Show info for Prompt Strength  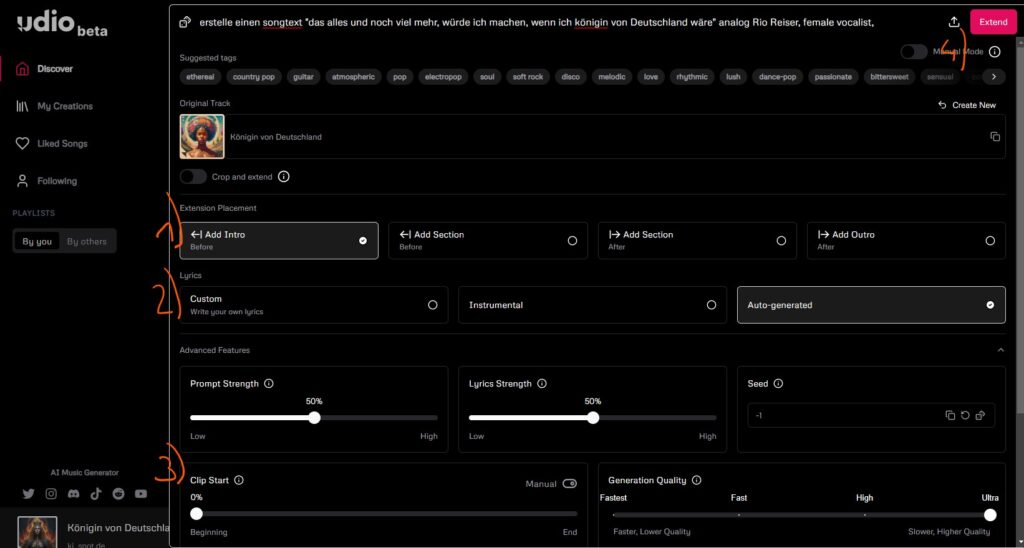(269, 384)
